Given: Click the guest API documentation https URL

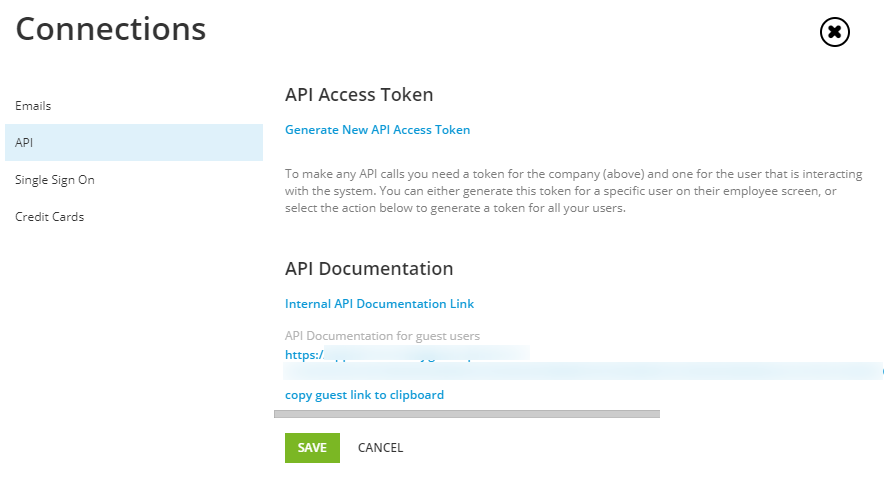Looking at the screenshot, I should pos(406,355).
